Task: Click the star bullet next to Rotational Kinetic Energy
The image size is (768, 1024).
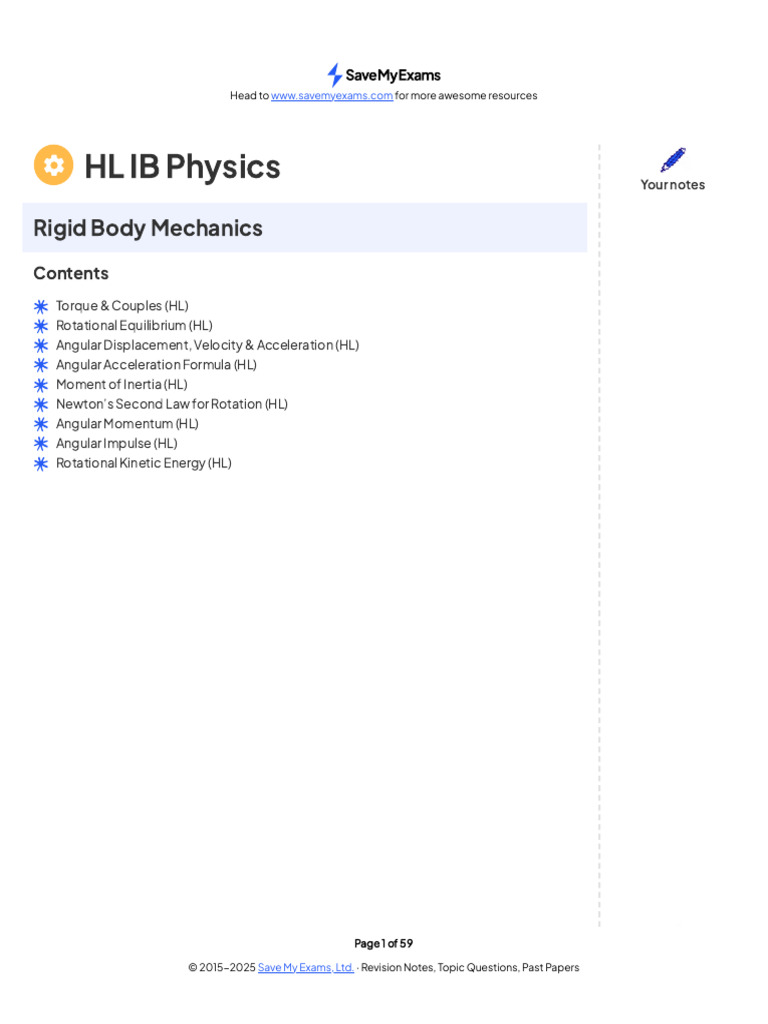Action: 41,464
